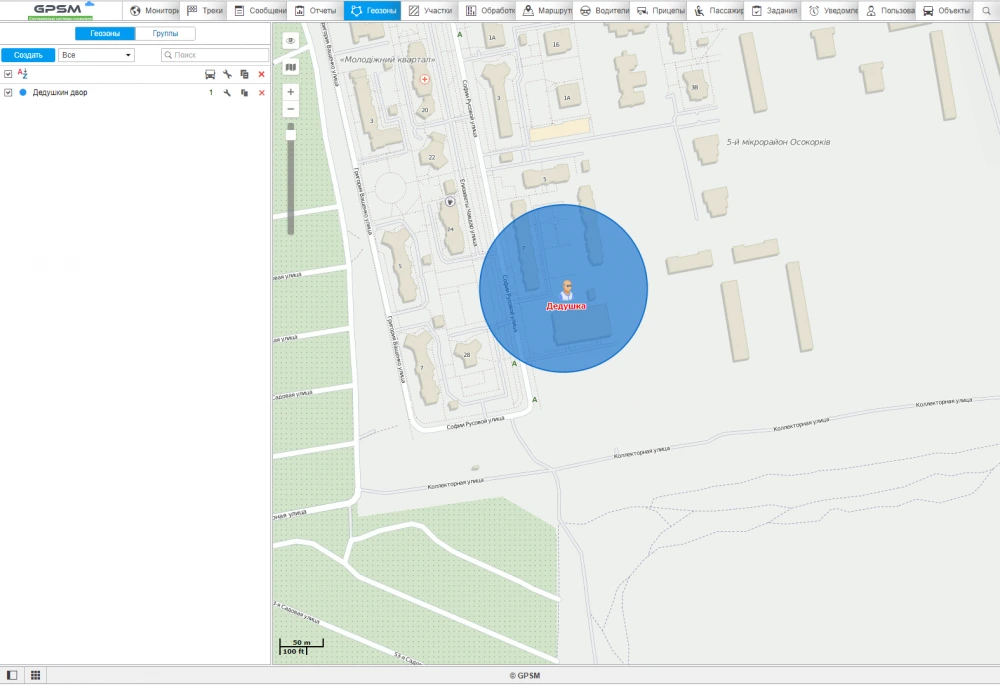Sort geofences alphabetically with A-Z icon
The width and height of the screenshot is (1000, 687).
click(23, 74)
